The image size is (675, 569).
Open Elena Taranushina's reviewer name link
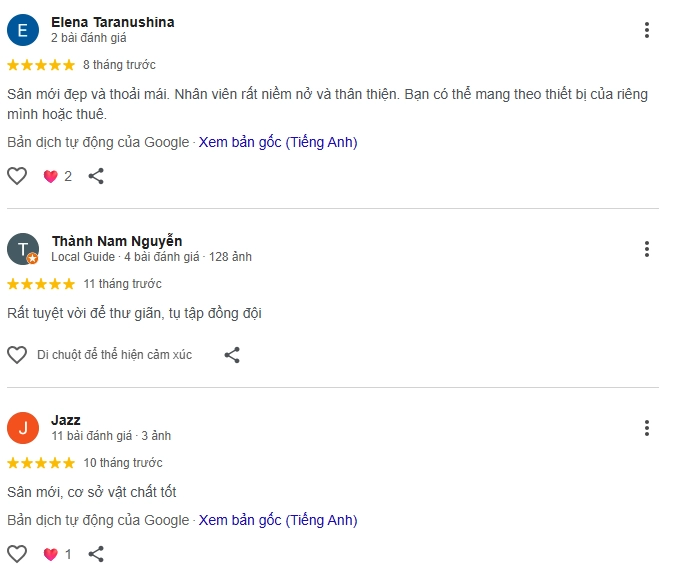(x=112, y=22)
